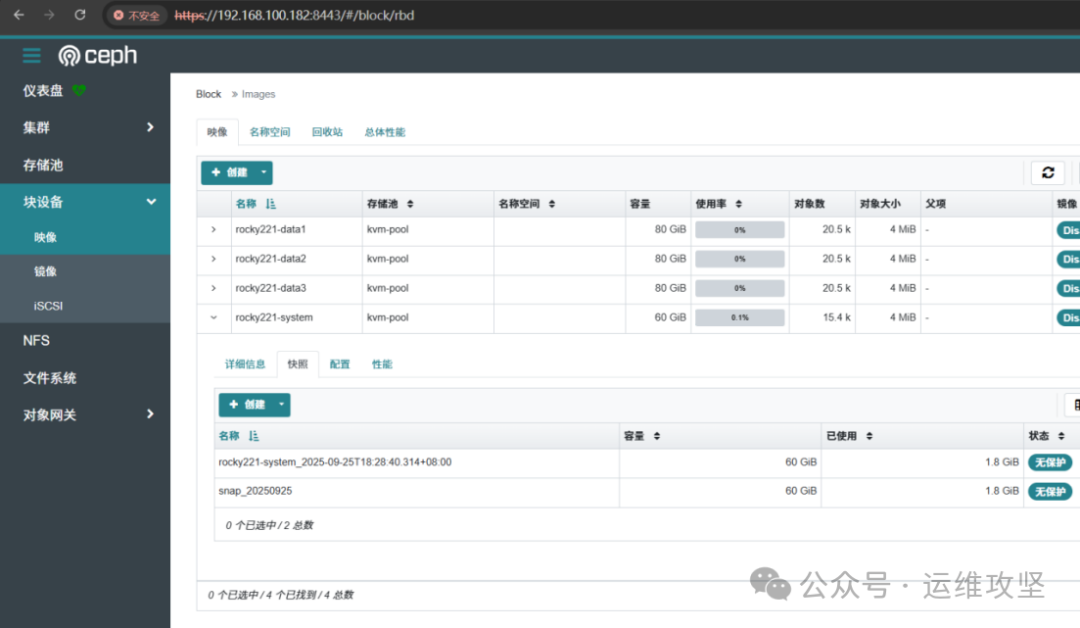
Task: Click the browser back arrow
Action: click(18, 15)
